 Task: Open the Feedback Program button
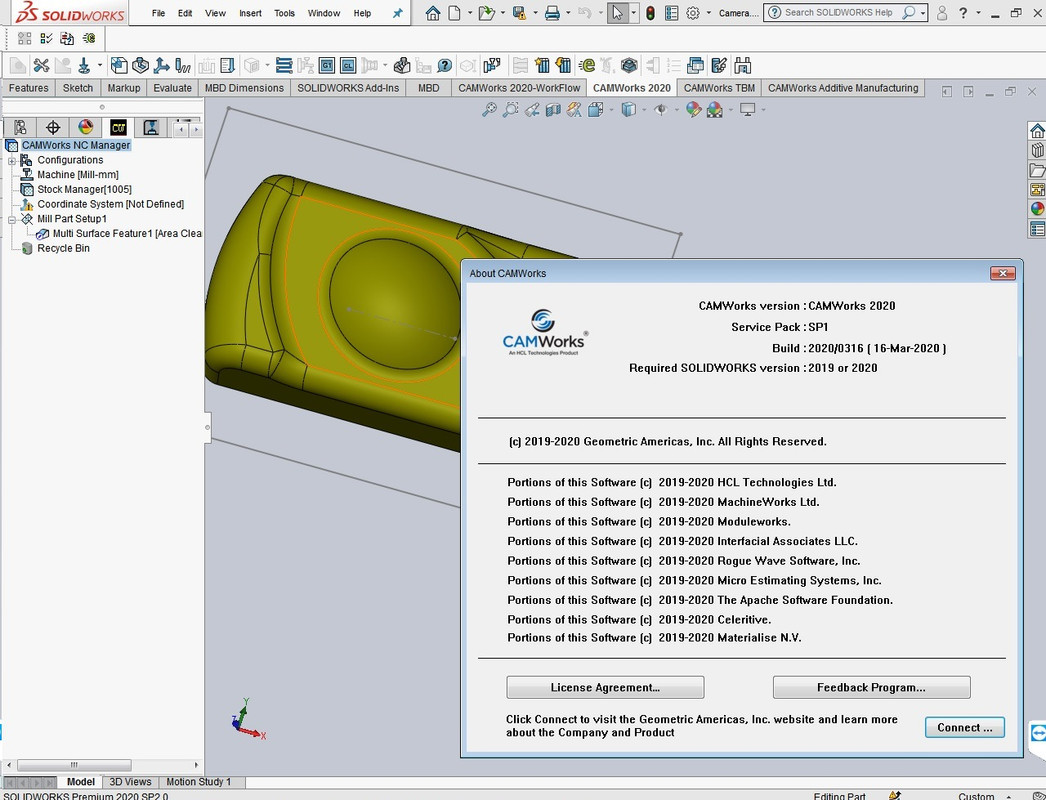coord(871,687)
